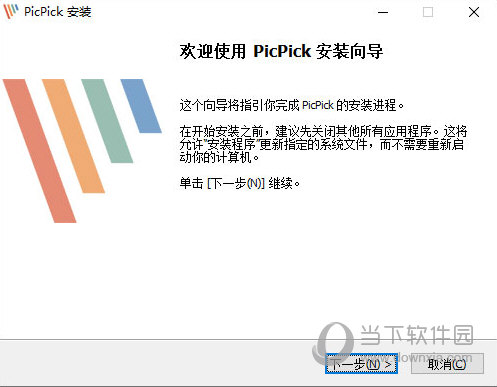The image size is (497, 387).
Task: Click the text 这个向导将指引你完成 PicPick 的安装进程
Action: tap(292, 105)
